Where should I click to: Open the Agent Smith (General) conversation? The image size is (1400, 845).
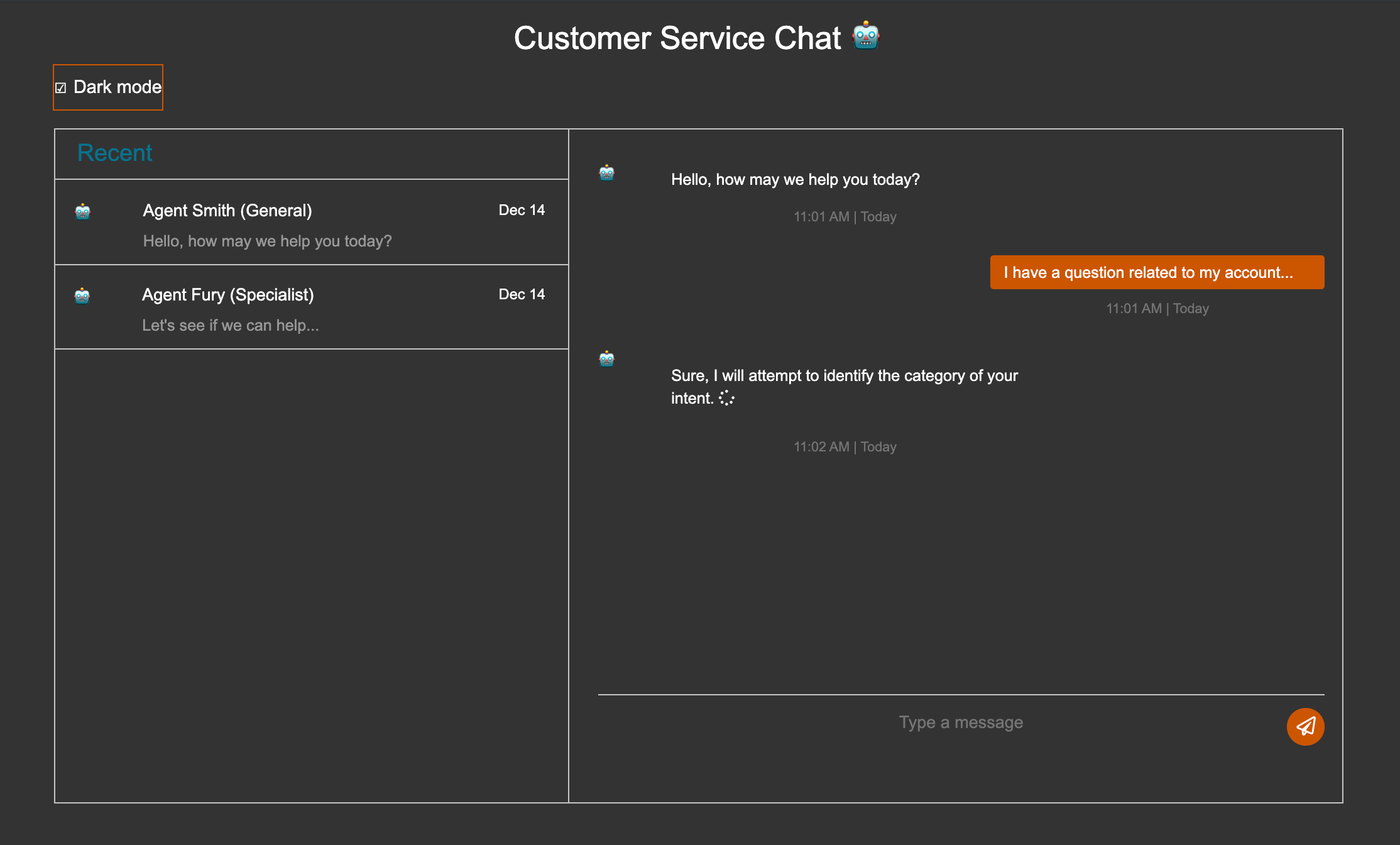[312, 222]
